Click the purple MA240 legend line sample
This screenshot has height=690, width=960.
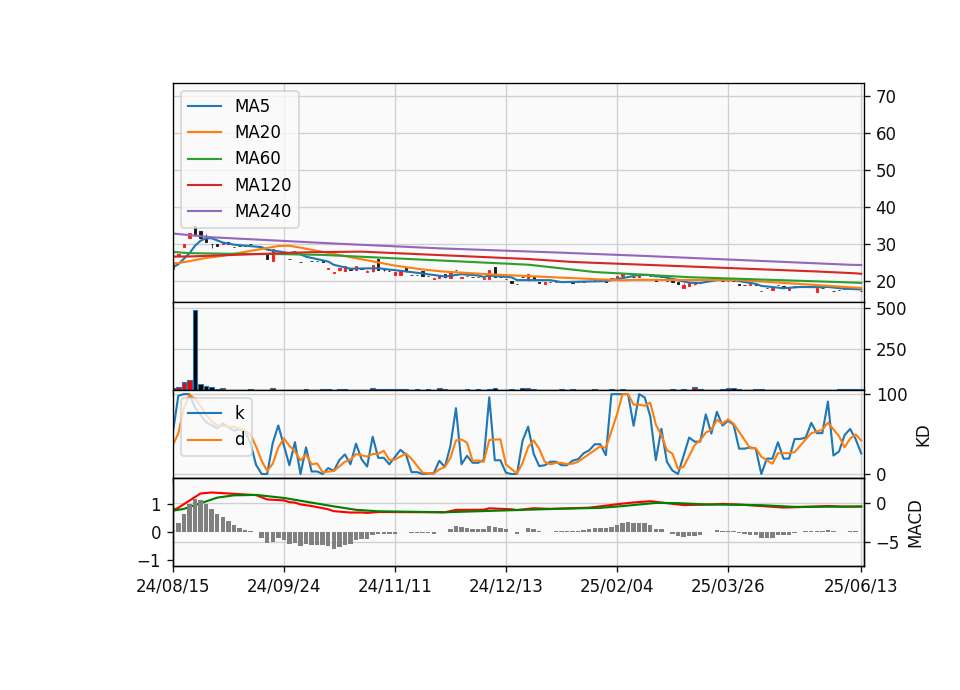pos(204,212)
